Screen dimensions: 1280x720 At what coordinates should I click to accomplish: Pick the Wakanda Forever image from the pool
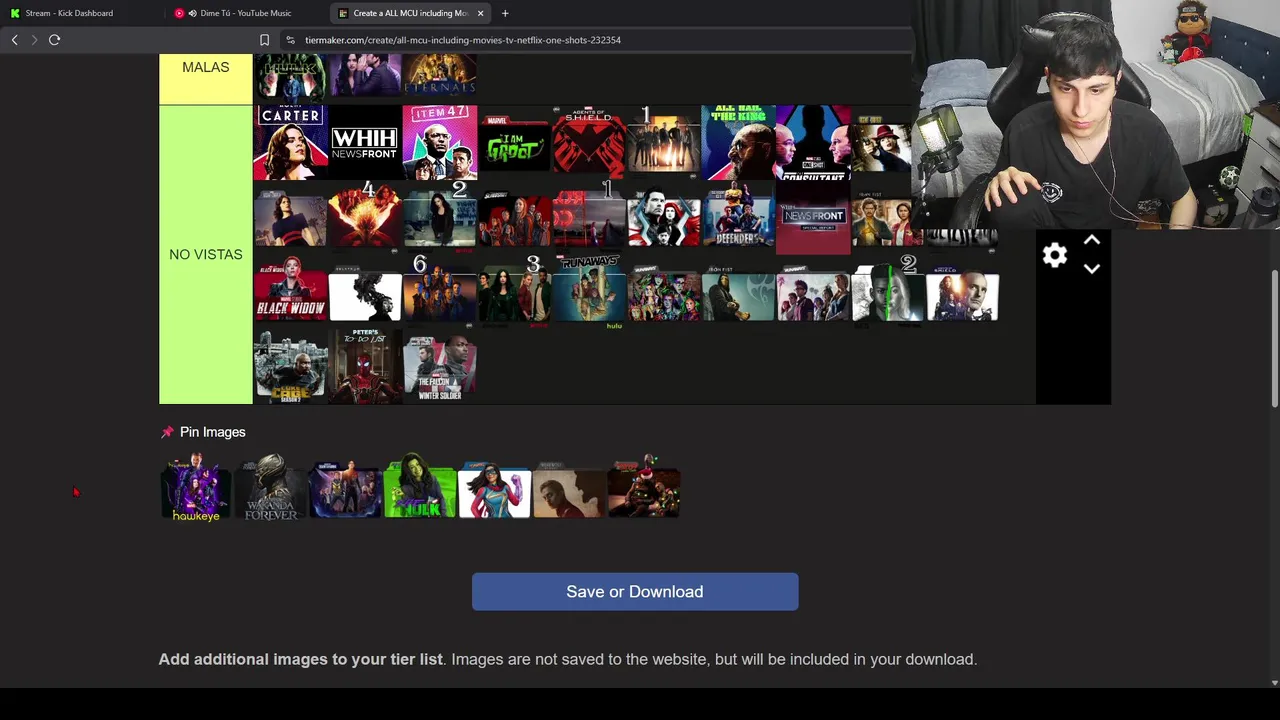[271, 487]
